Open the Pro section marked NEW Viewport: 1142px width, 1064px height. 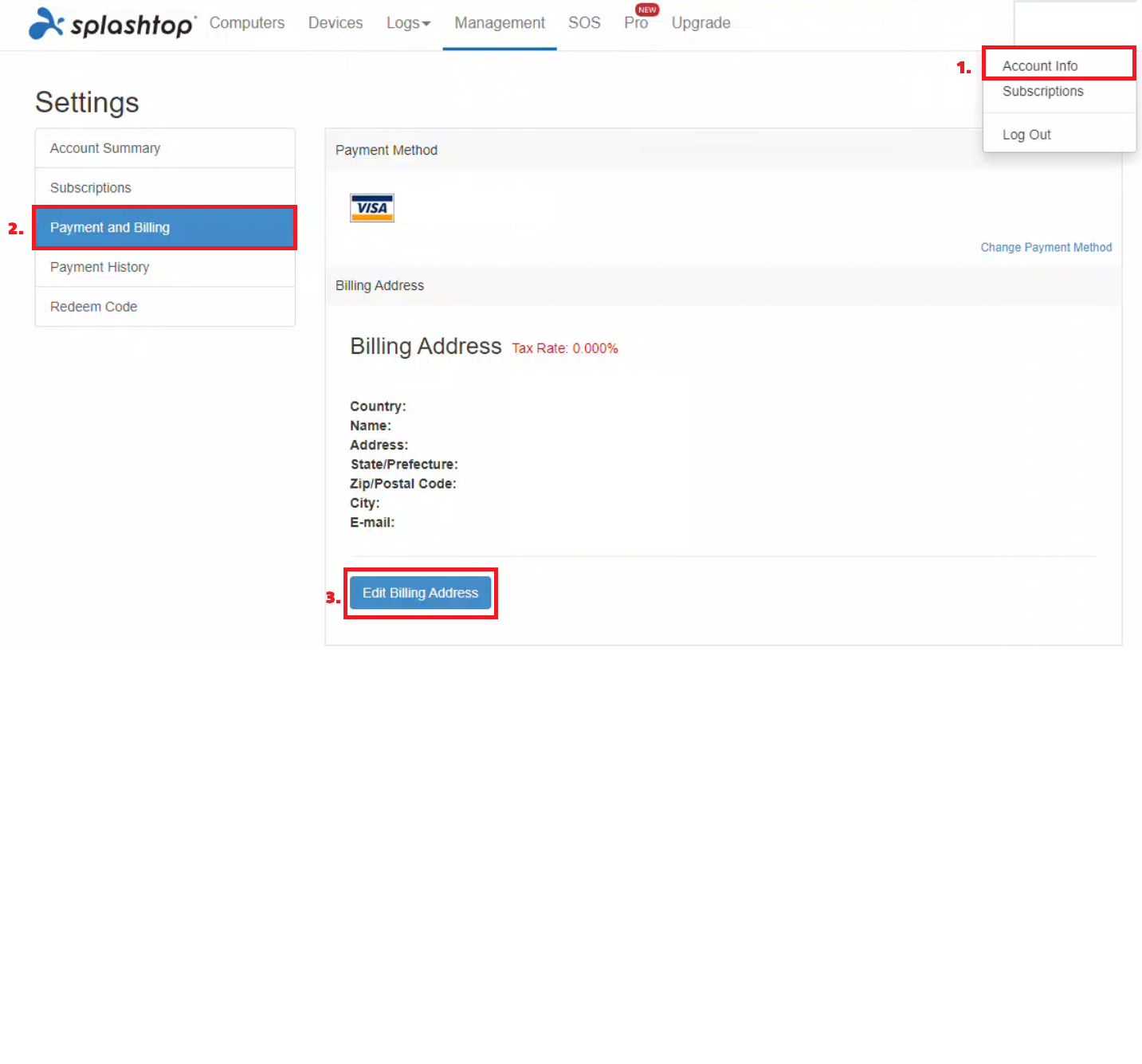point(636,23)
